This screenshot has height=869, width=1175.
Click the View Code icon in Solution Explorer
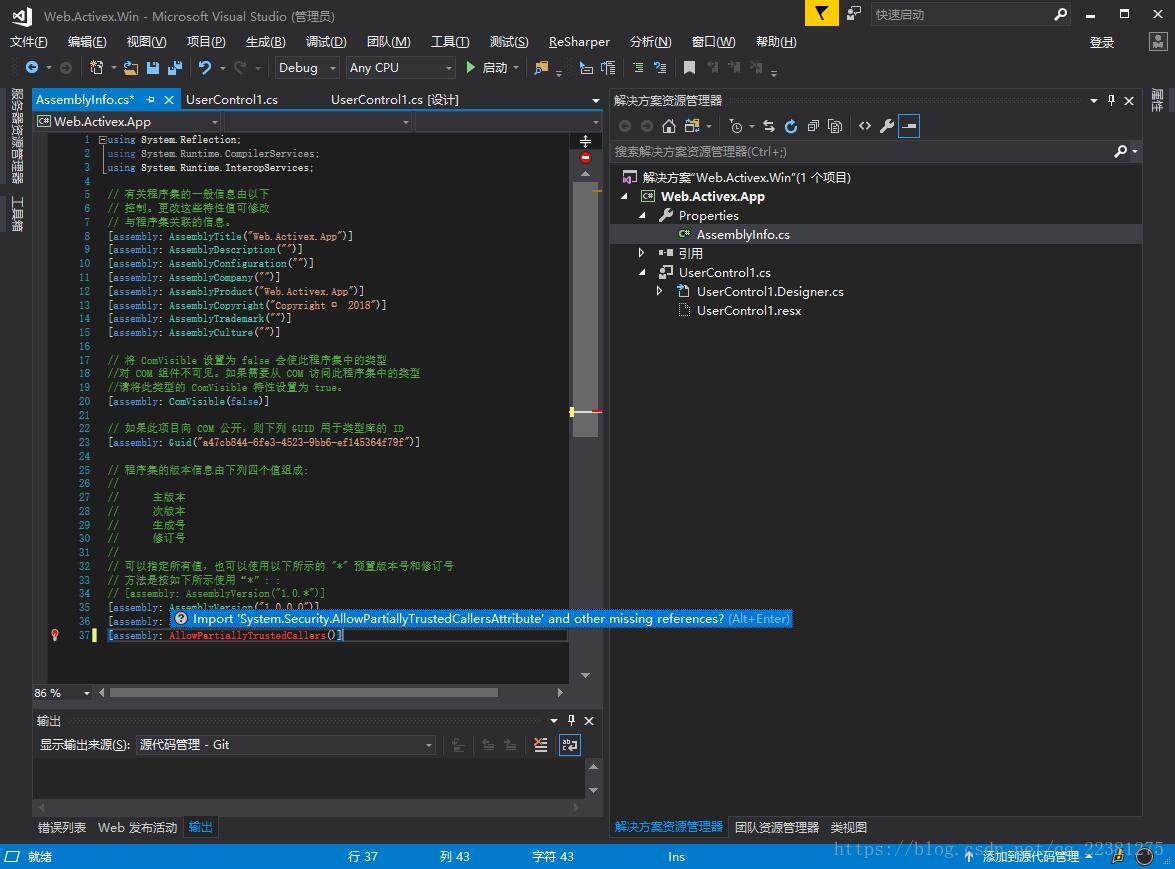pyautogui.click(x=865, y=126)
